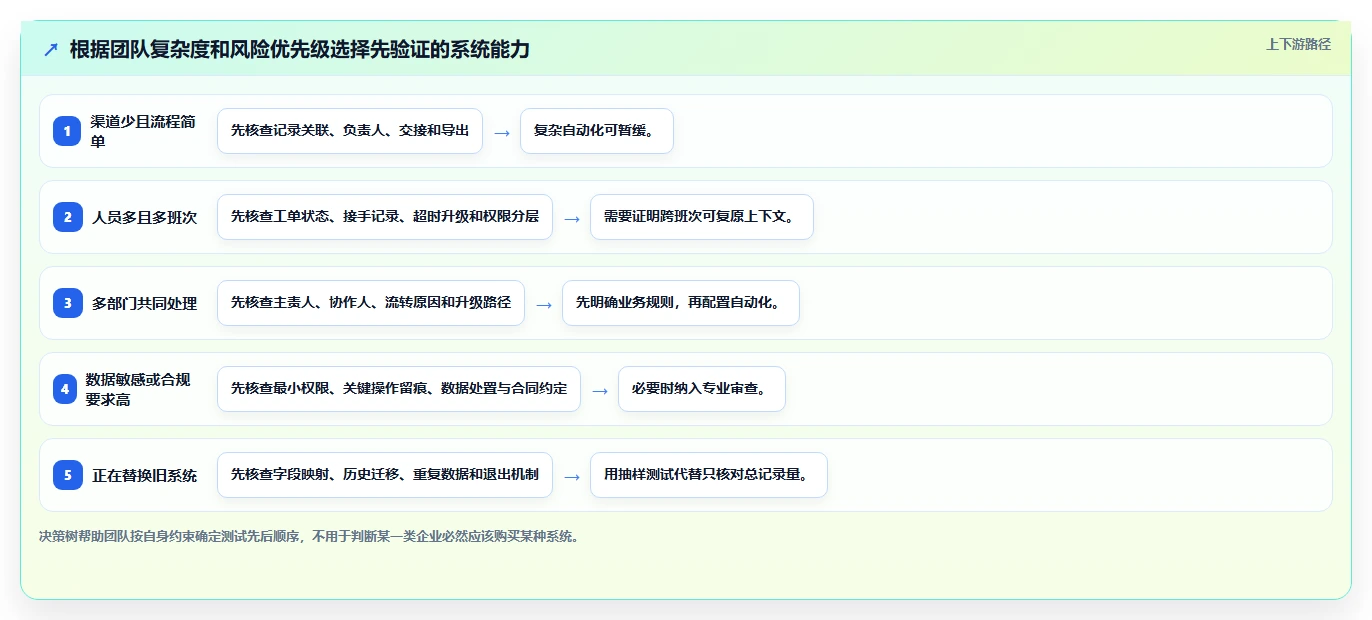Click the arrow before 先明确业务规则

point(544,304)
